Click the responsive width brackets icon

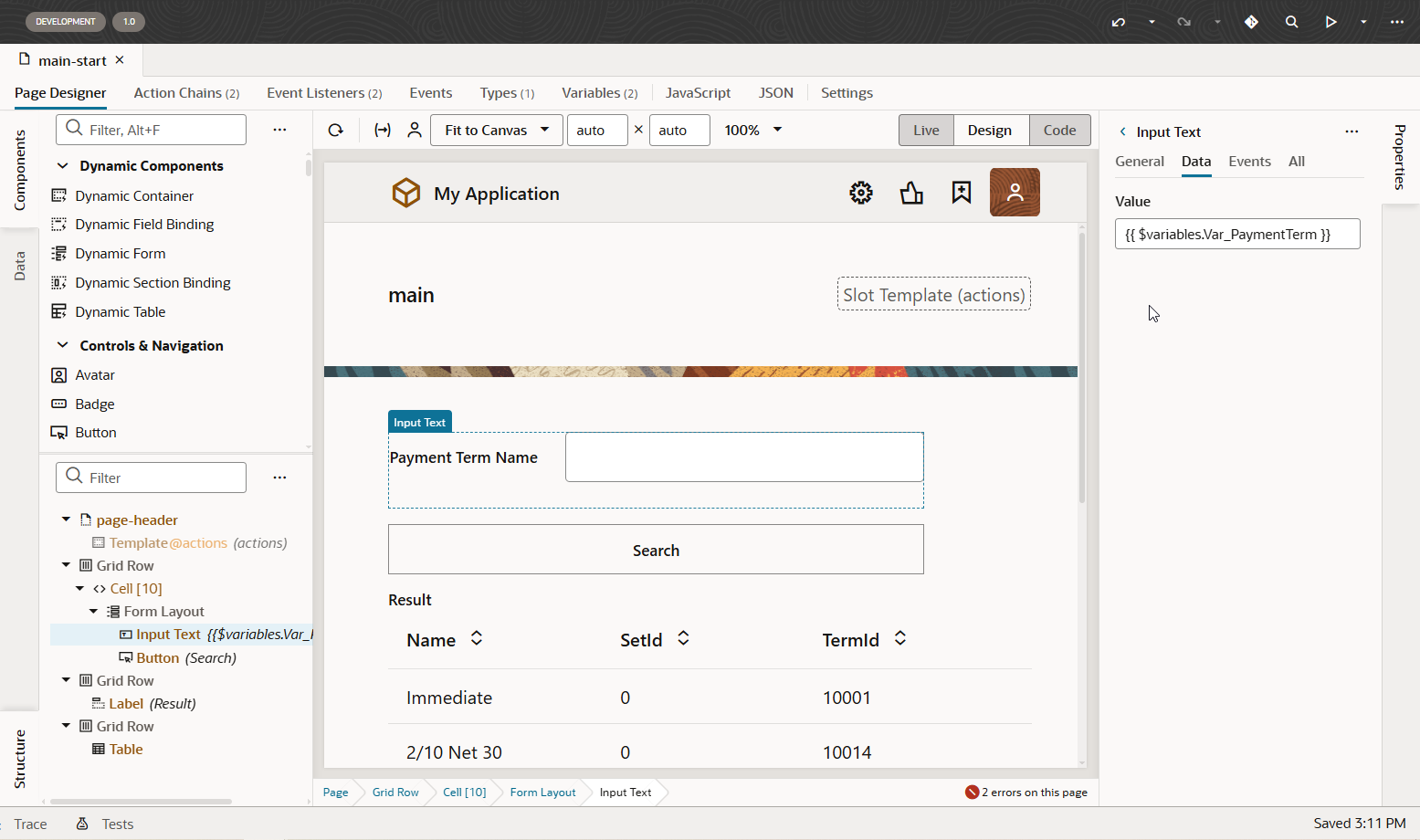click(383, 131)
